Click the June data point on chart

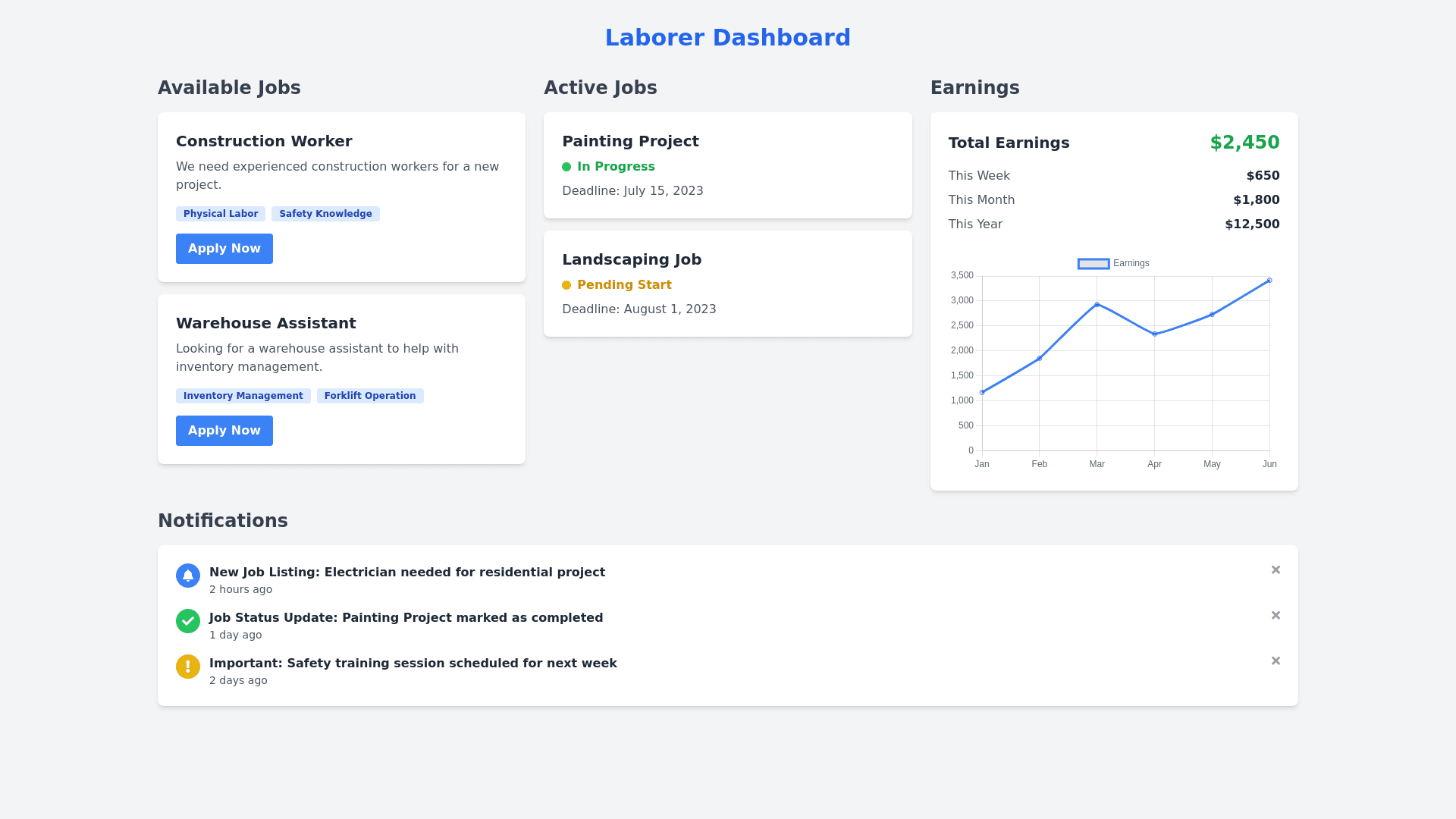click(1269, 281)
